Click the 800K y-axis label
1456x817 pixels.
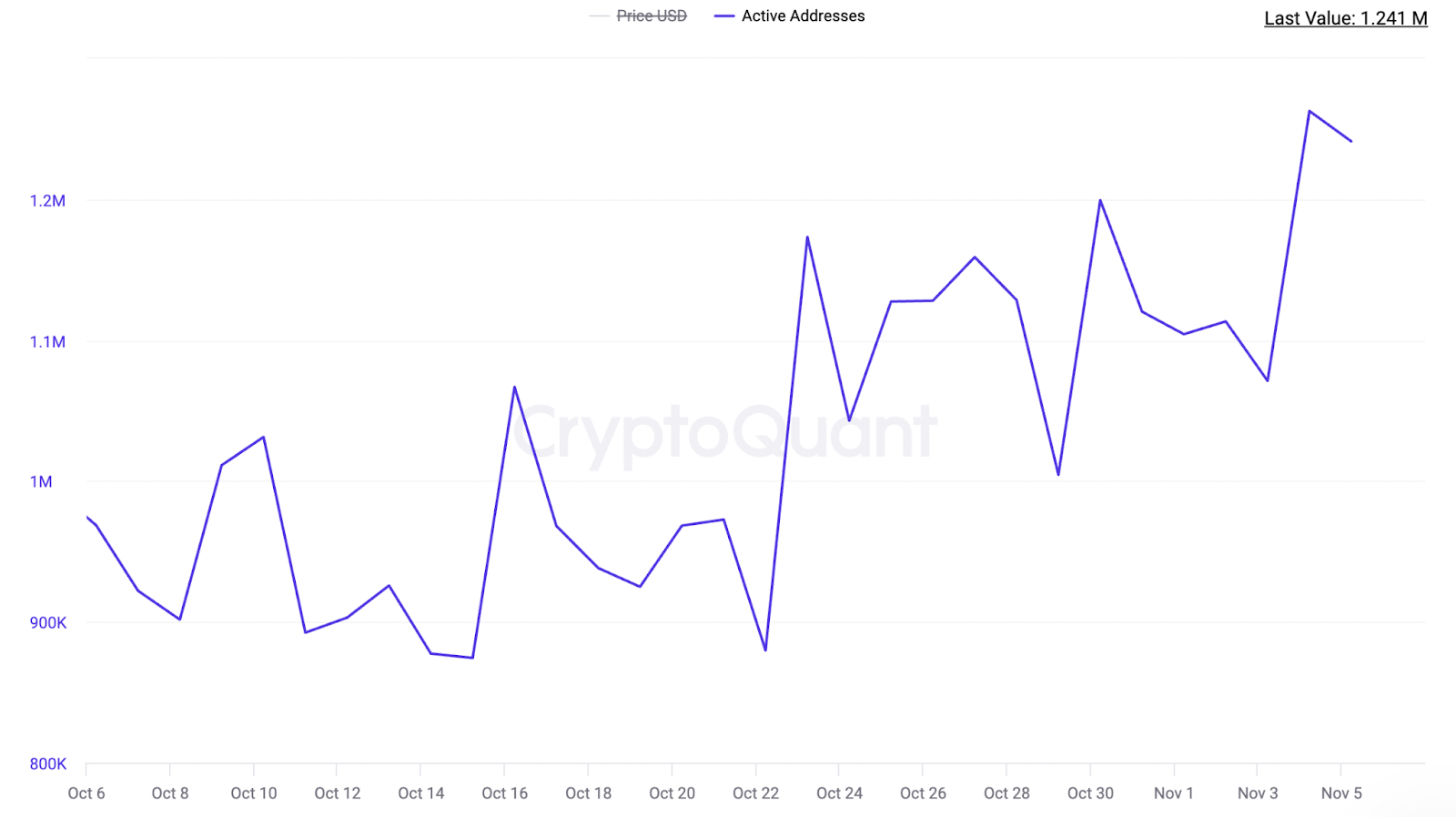pos(47,764)
